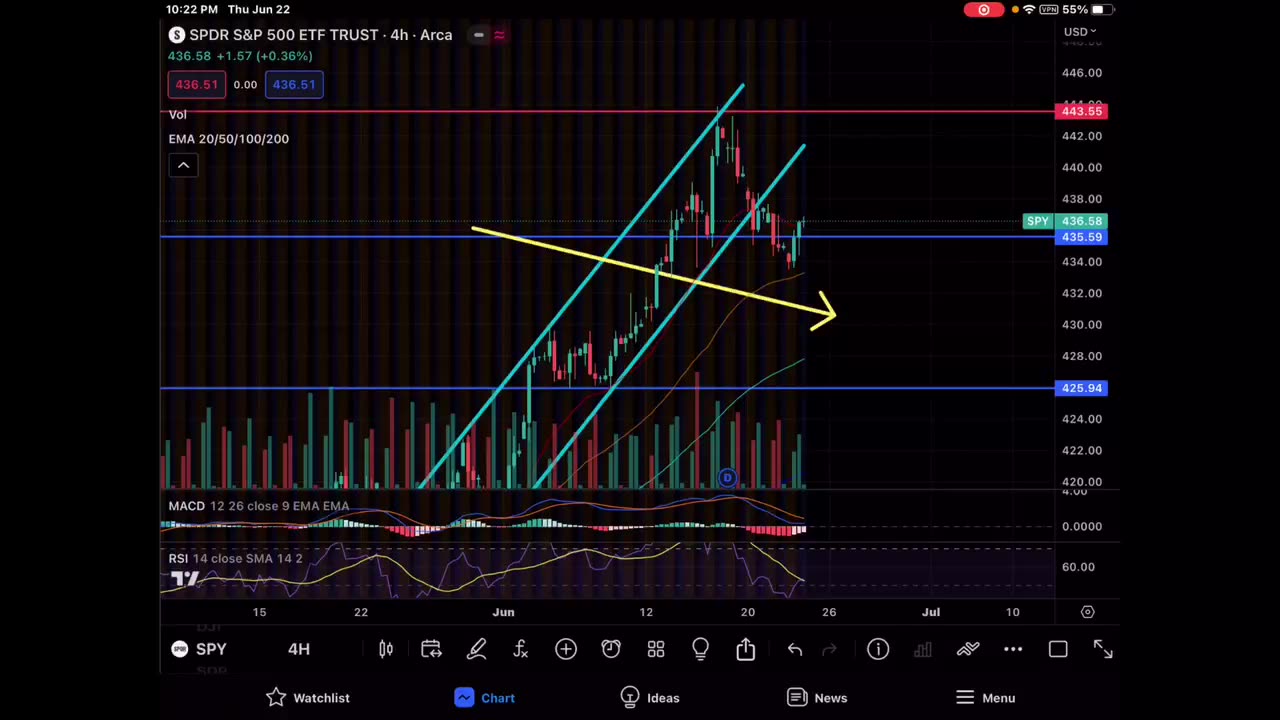The width and height of the screenshot is (1280, 720).
Task: Tap the blue D dividend marker
Action: (727, 478)
